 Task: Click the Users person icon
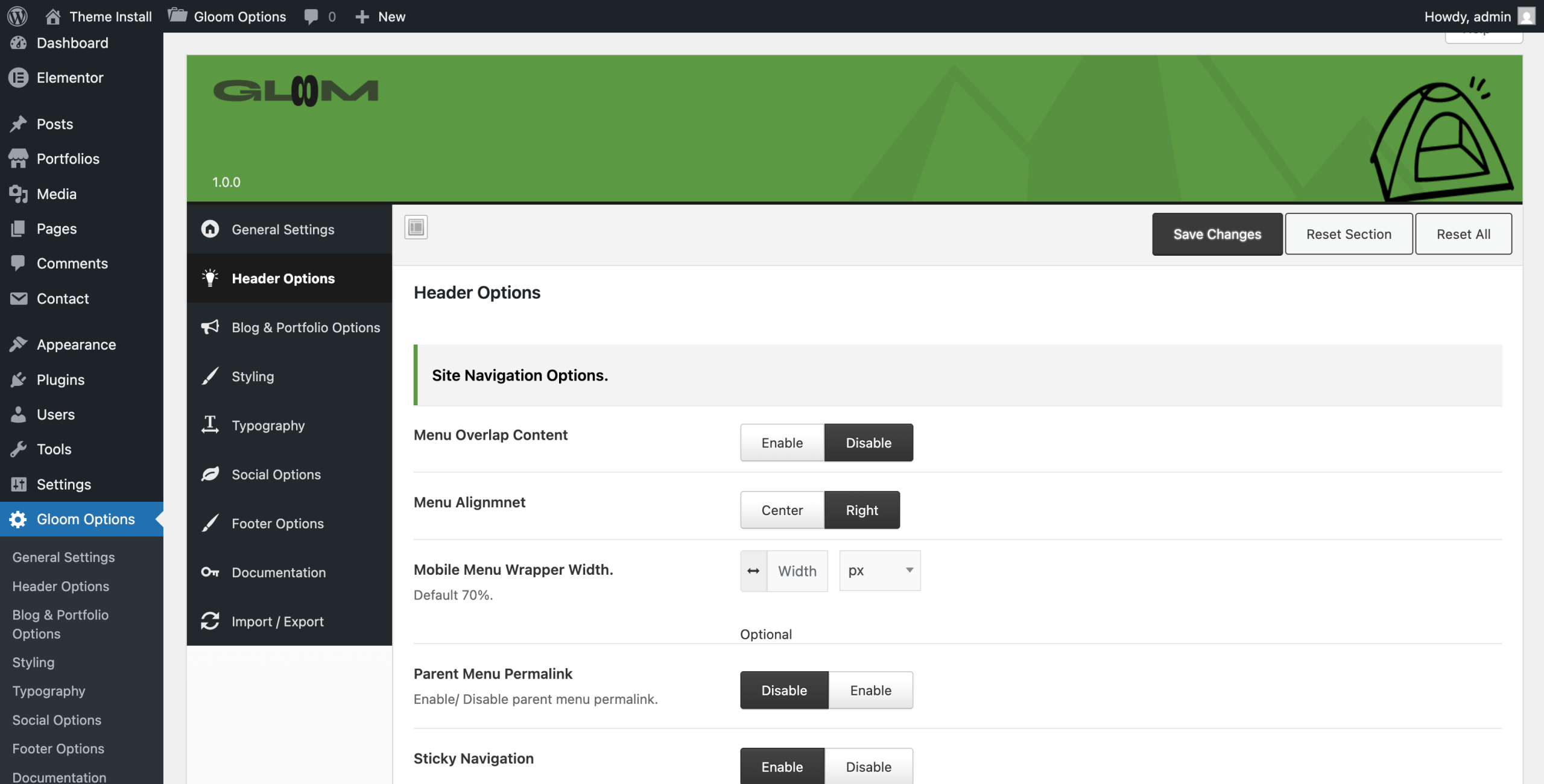point(19,414)
